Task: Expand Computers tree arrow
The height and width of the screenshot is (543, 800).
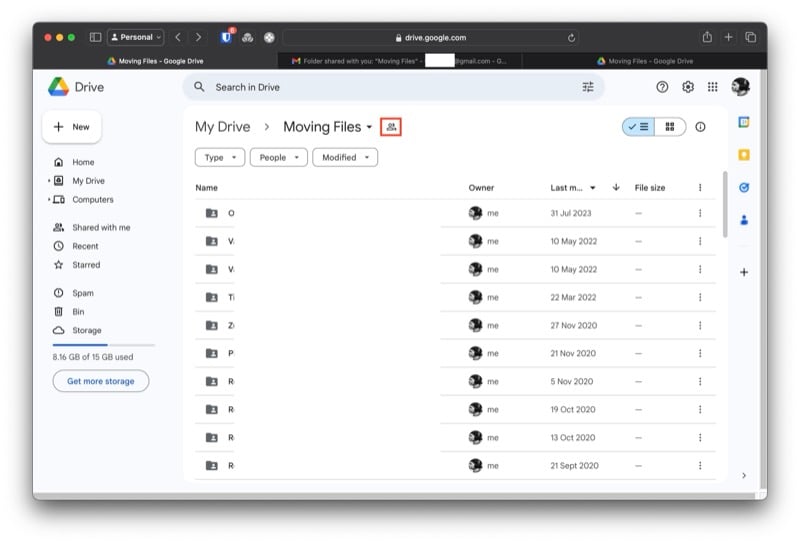Action: pos(49,200)
